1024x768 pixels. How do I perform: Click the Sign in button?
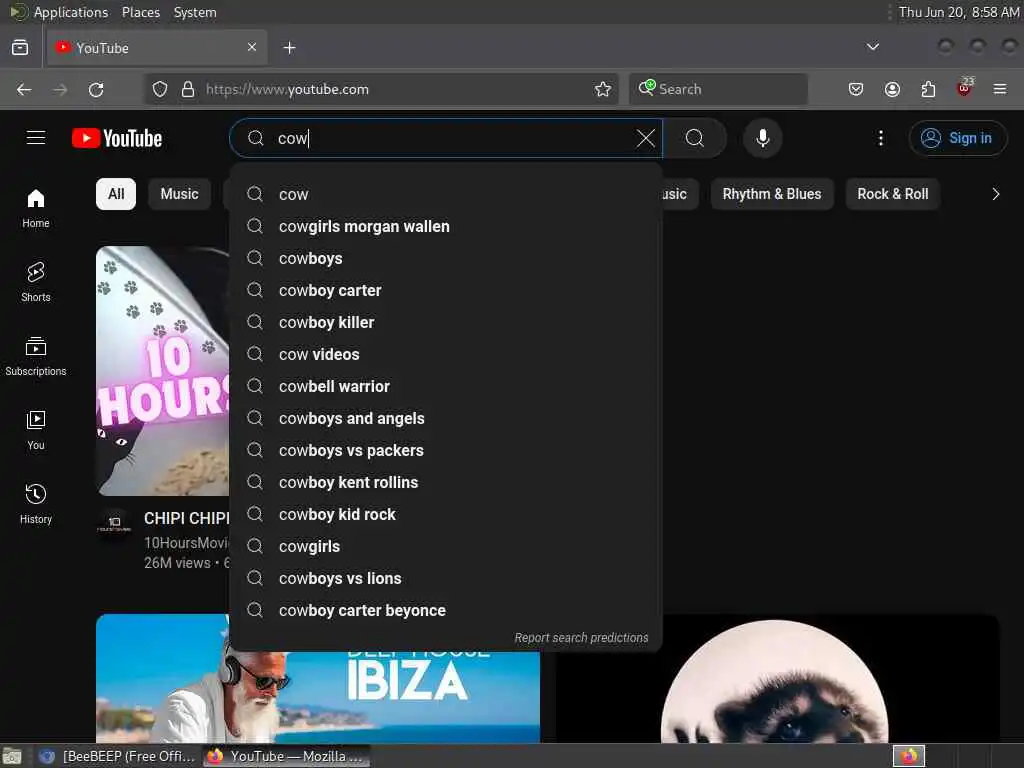tap(957, 138)
